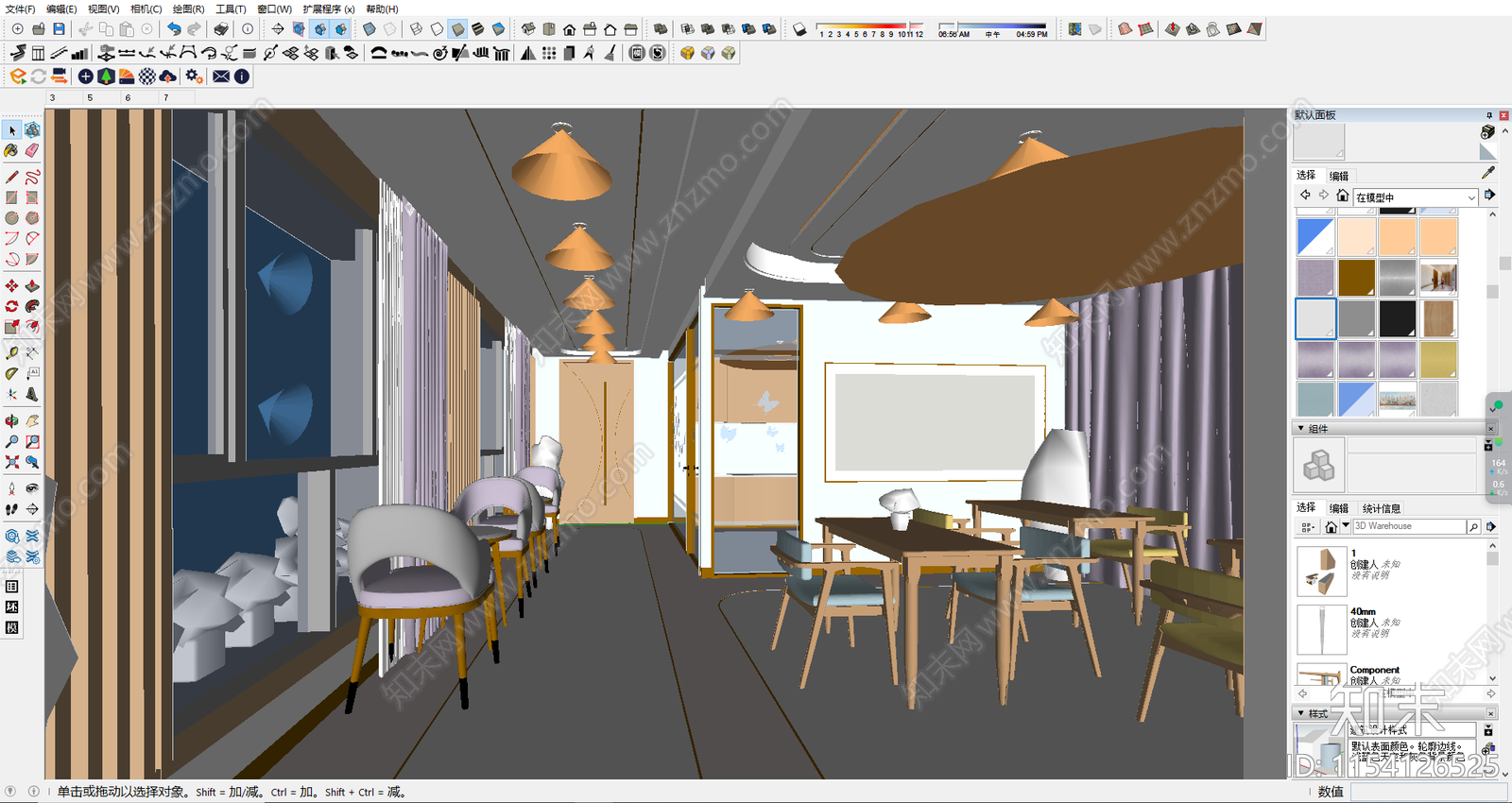The height and width of the screenshot is (803, 1512).
Task: Open materials Details arrow menu
Action: (x=1489, y=195)
